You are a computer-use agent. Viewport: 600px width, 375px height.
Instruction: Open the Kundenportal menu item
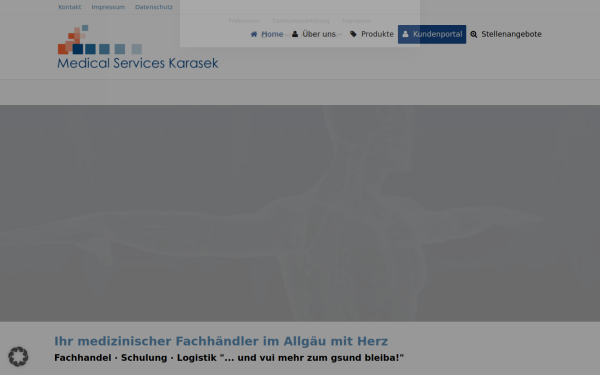pos(432,34)
